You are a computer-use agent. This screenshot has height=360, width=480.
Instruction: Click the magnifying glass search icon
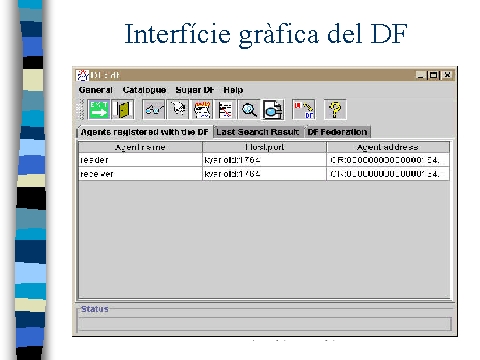click(x=249, y=110)
